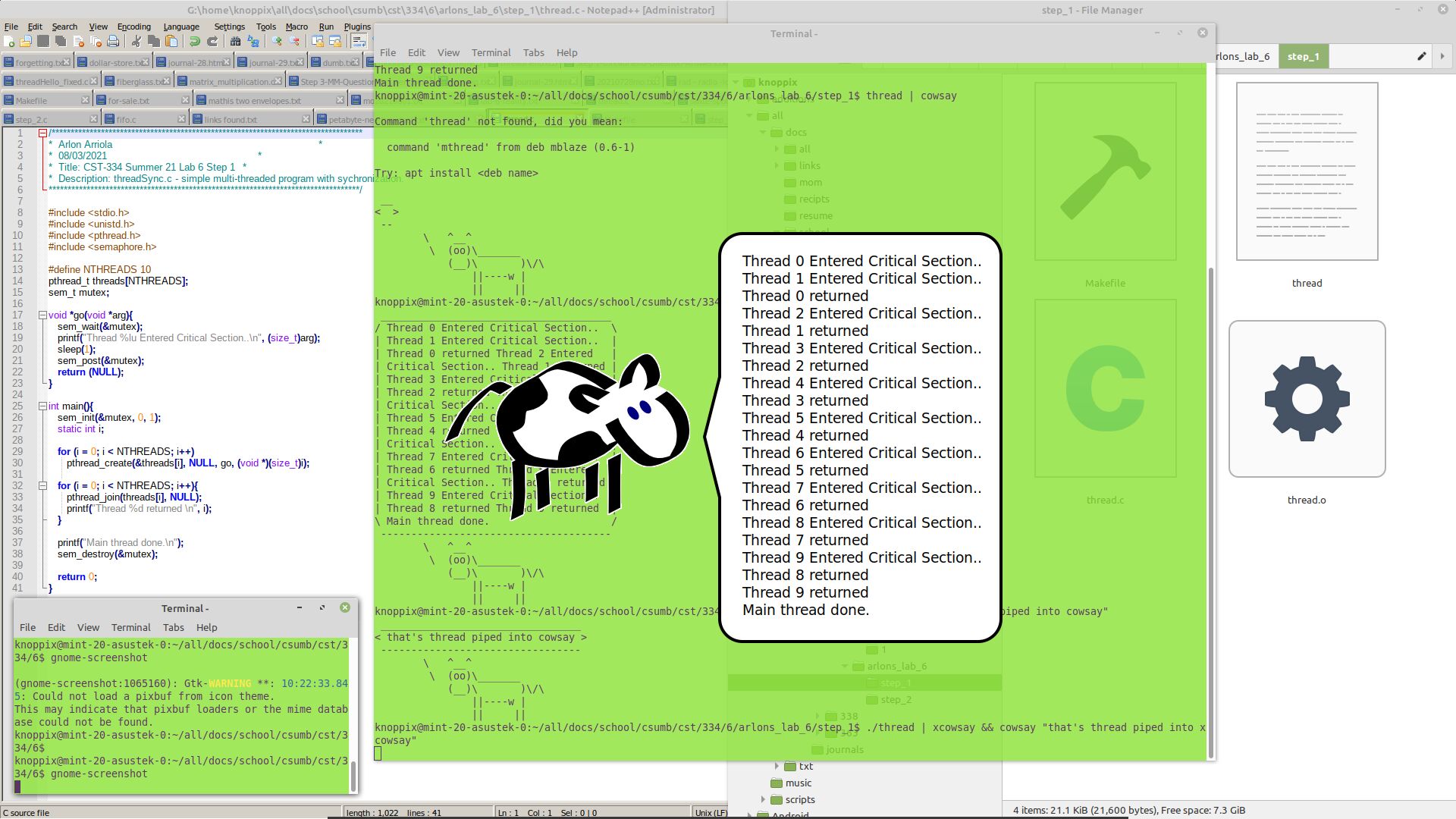Close the fifo.c tab with its X
This screenshot has width=1456, height=819.
tap(181, 119)
